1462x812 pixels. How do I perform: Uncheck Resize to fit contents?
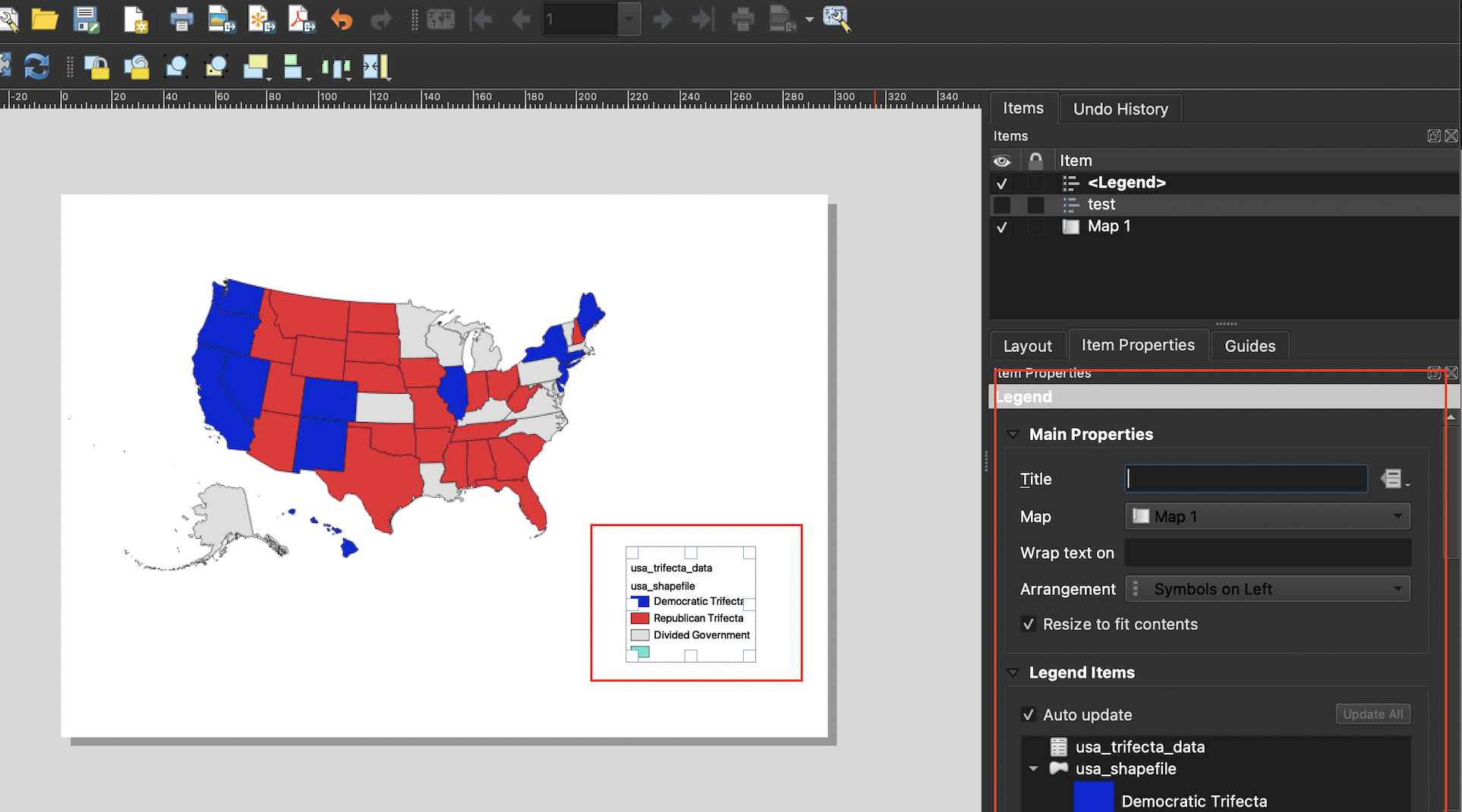coord(1029,625)
